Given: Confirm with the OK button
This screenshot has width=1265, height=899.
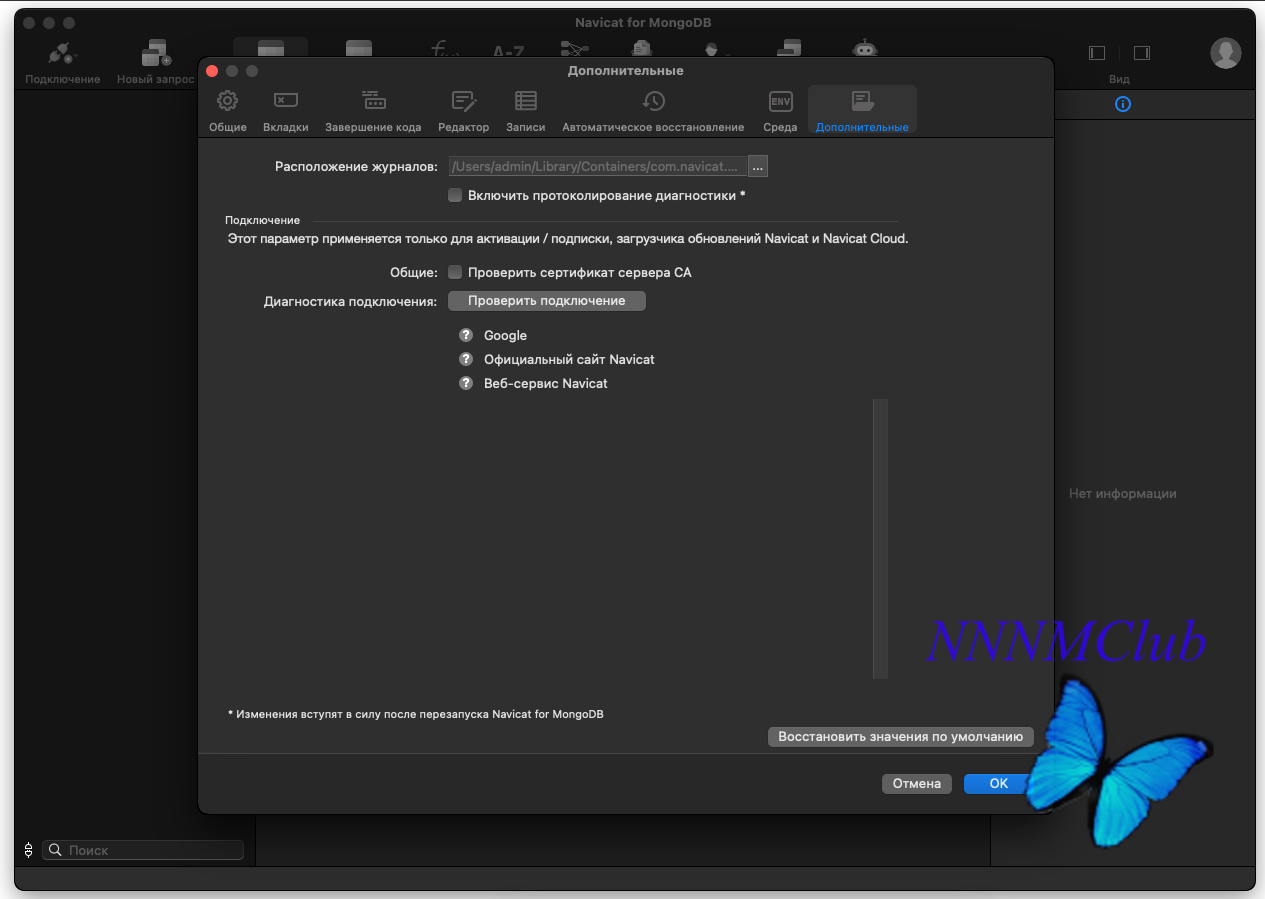Looking at the screenshot, I should coord(998,784).
